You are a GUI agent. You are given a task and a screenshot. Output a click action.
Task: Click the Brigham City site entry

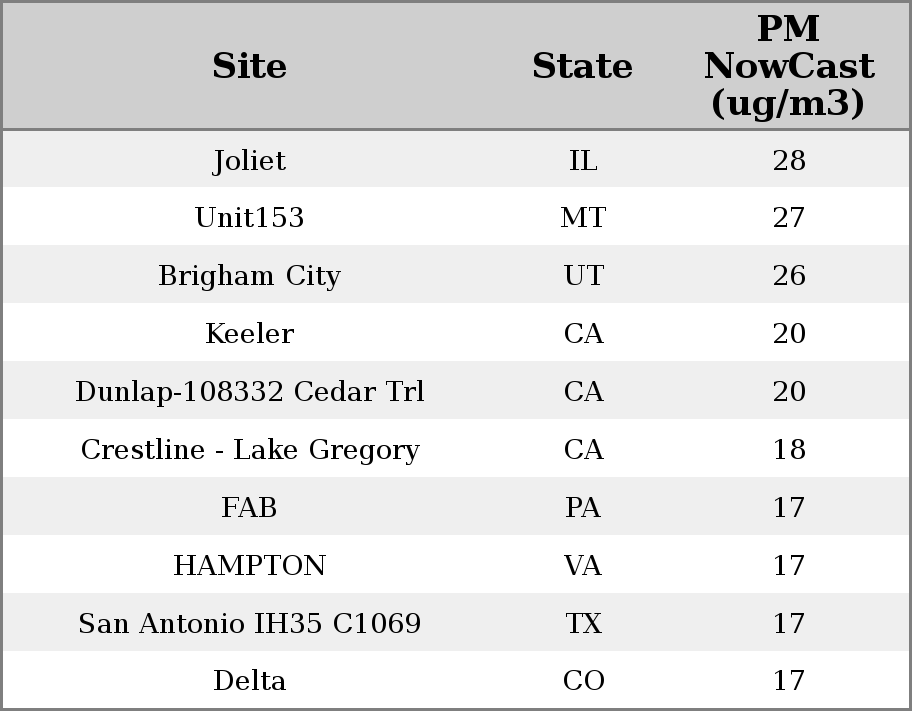click(250, 276)
